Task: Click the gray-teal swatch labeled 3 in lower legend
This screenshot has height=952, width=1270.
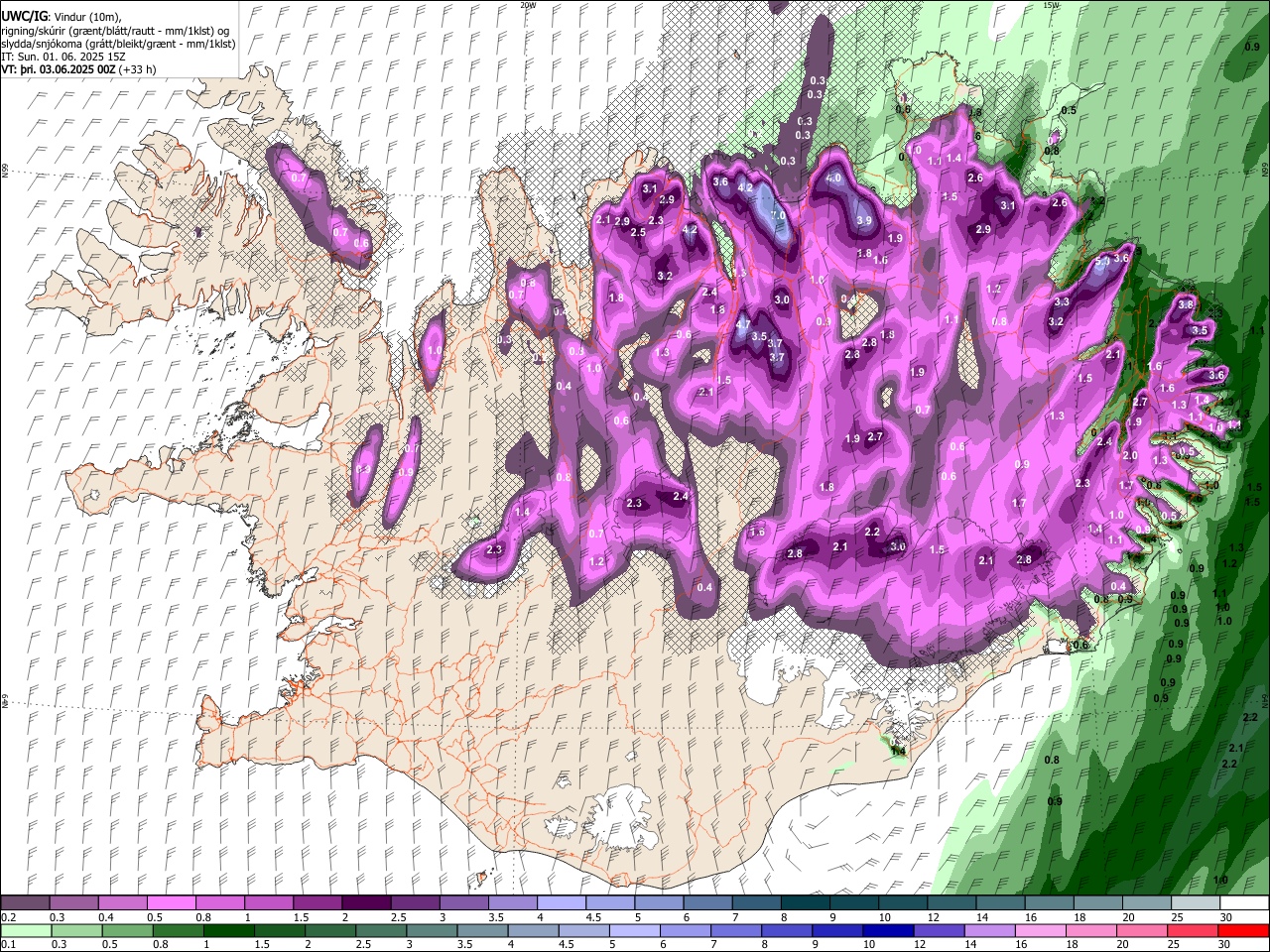Action: click(x=432, y=930)
